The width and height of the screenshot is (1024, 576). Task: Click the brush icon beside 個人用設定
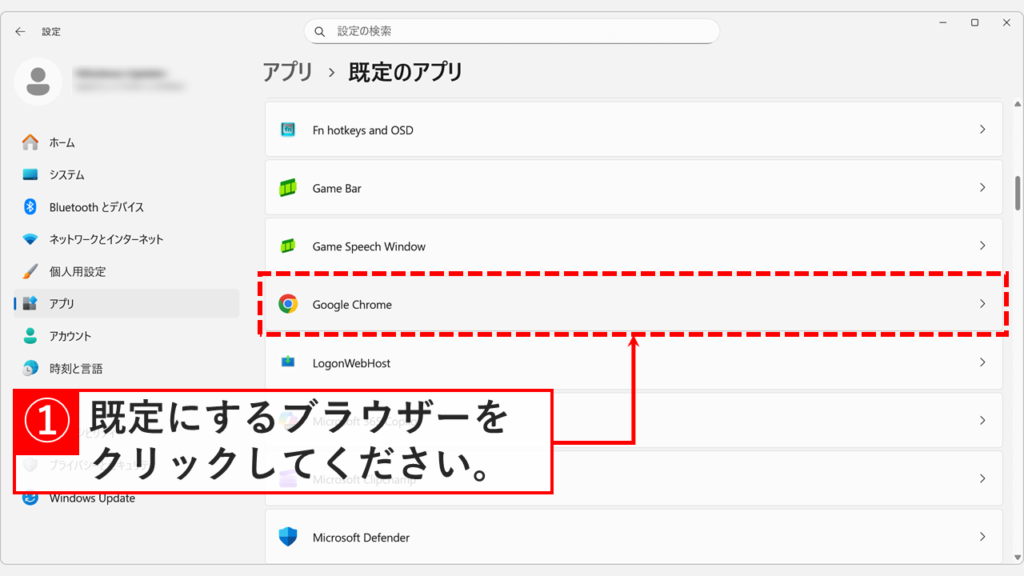[30, 270]
